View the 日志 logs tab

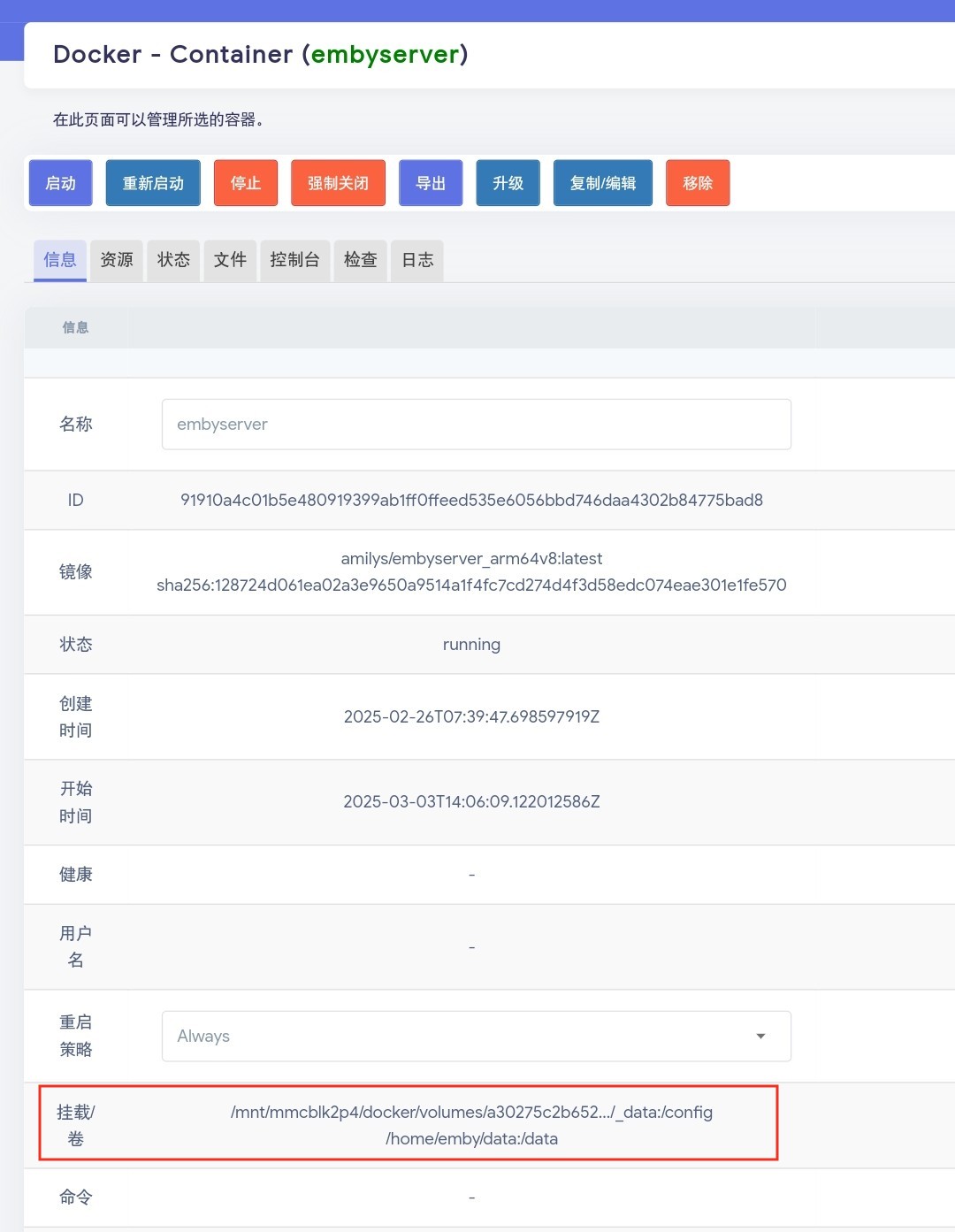click(x=417, y=260)
